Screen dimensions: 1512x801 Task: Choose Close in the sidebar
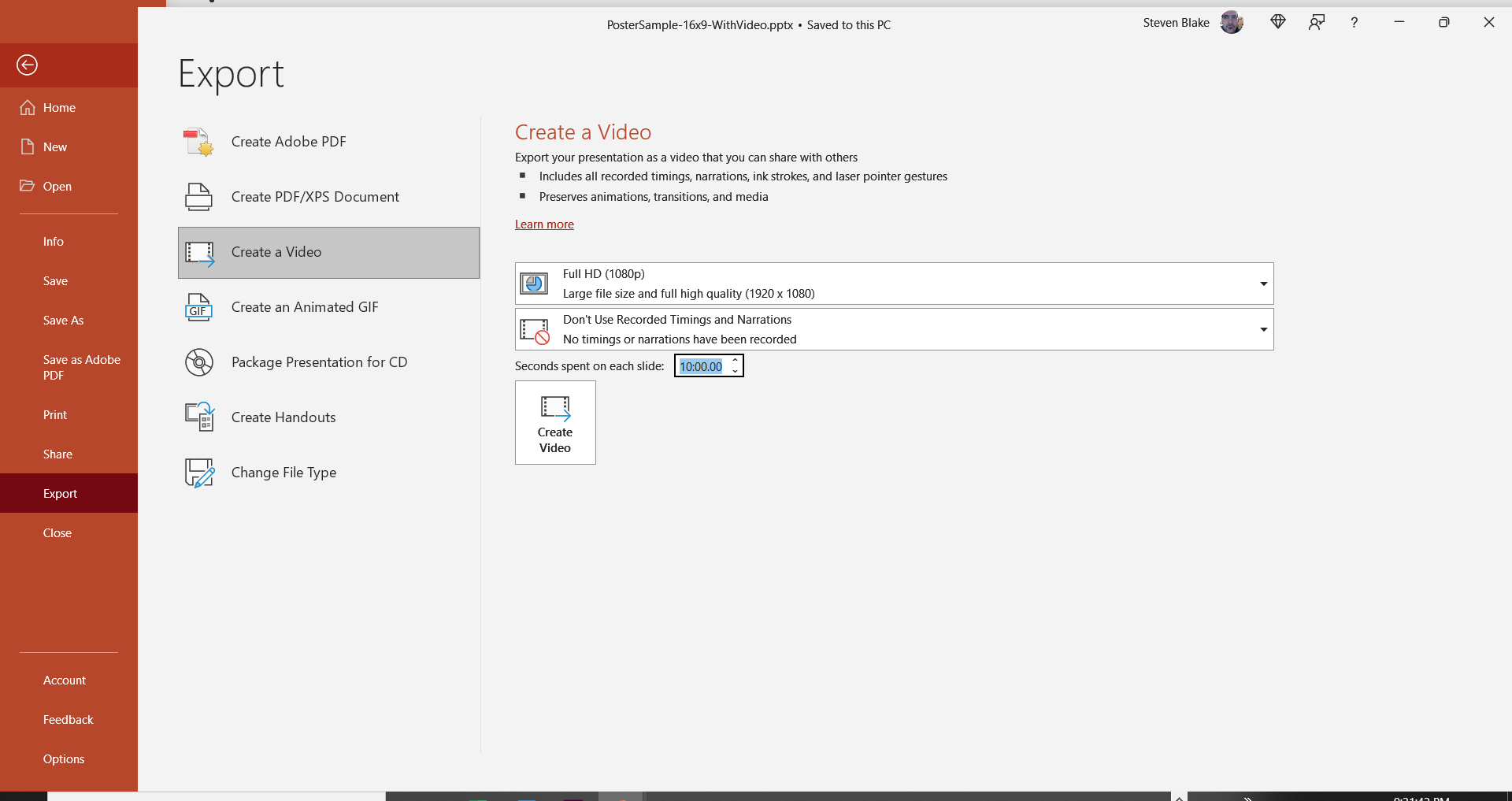[69, 532]
